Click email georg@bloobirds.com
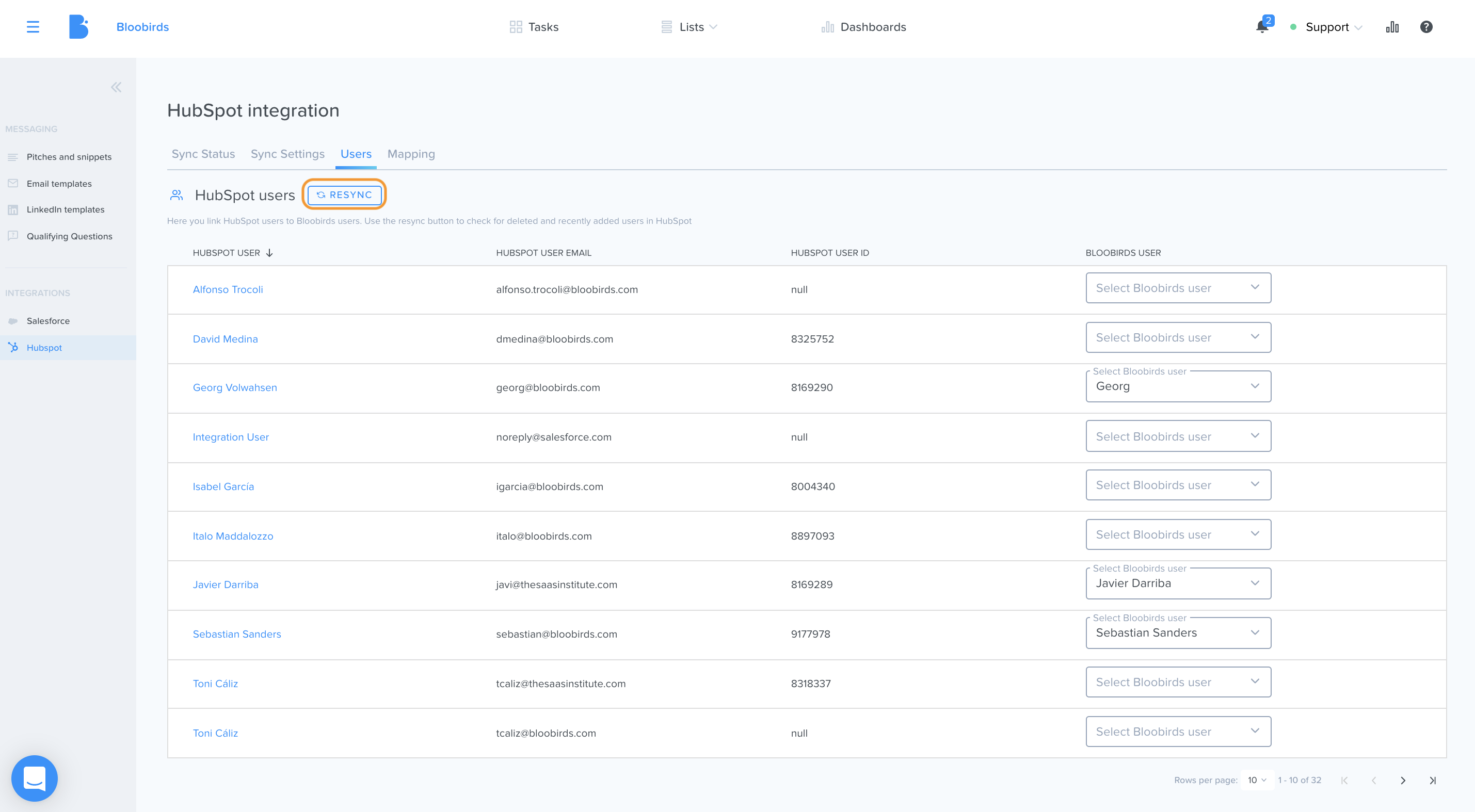This screenshot has width=1475, height=812. coord(548,387)
